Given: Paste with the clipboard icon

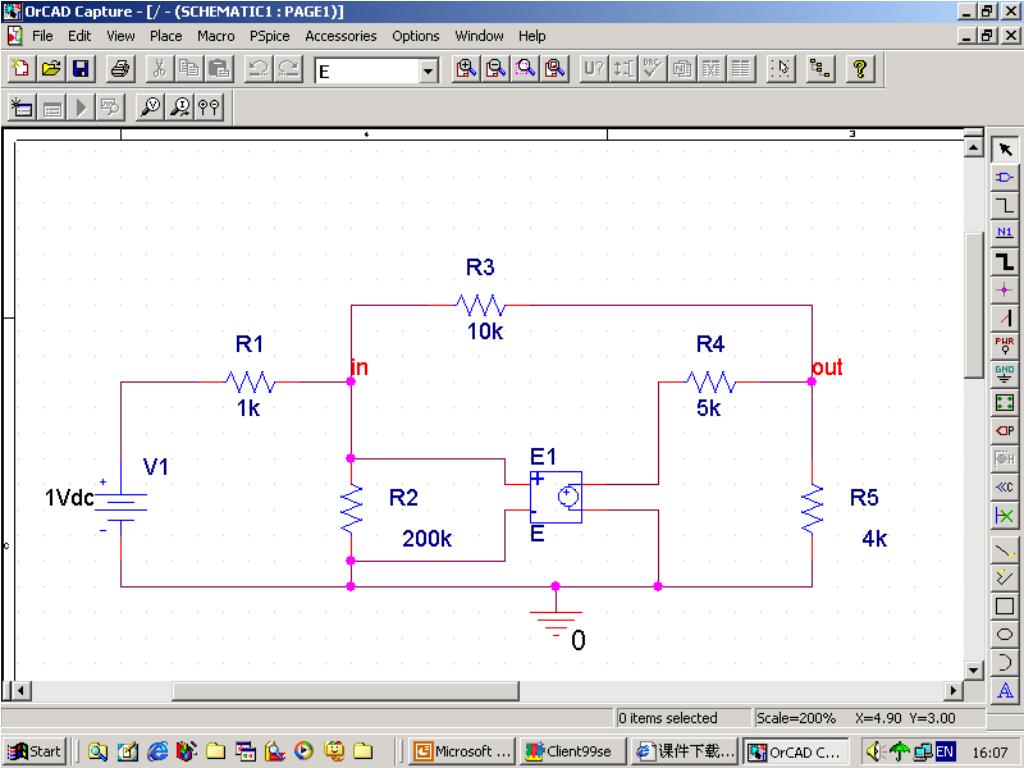Looking at the screenshot, I should pos(219,69).
